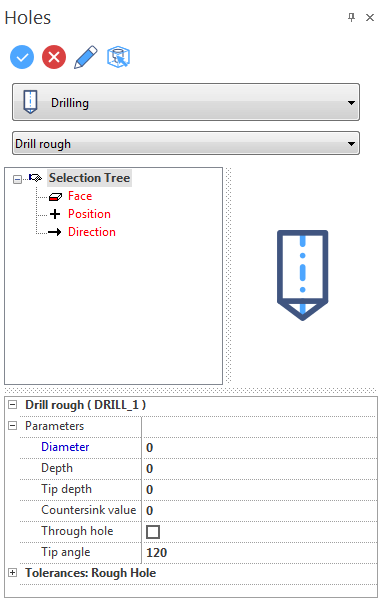Open the Drilling type dropdown
This screenshot has width=381, height=600.
[186, 102]
